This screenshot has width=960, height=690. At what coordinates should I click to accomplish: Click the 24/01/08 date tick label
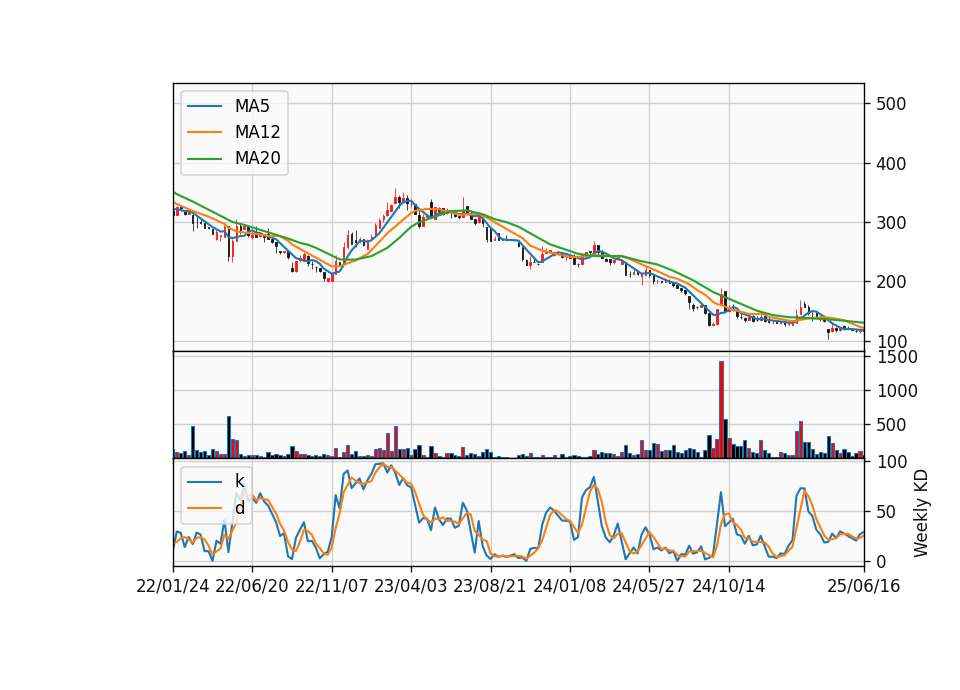click(569, 586)
